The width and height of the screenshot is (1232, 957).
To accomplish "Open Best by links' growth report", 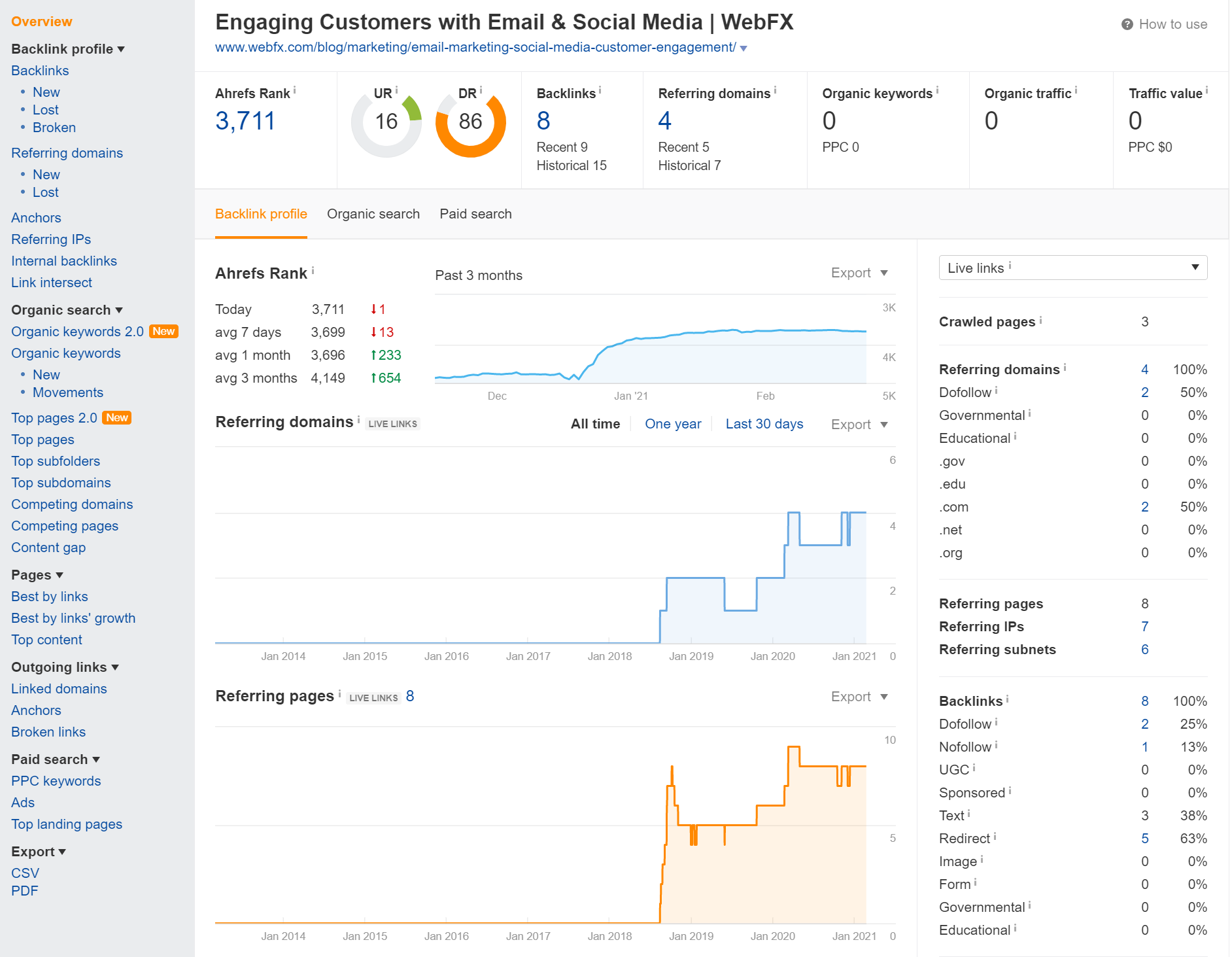I will [x=73, y=618].
